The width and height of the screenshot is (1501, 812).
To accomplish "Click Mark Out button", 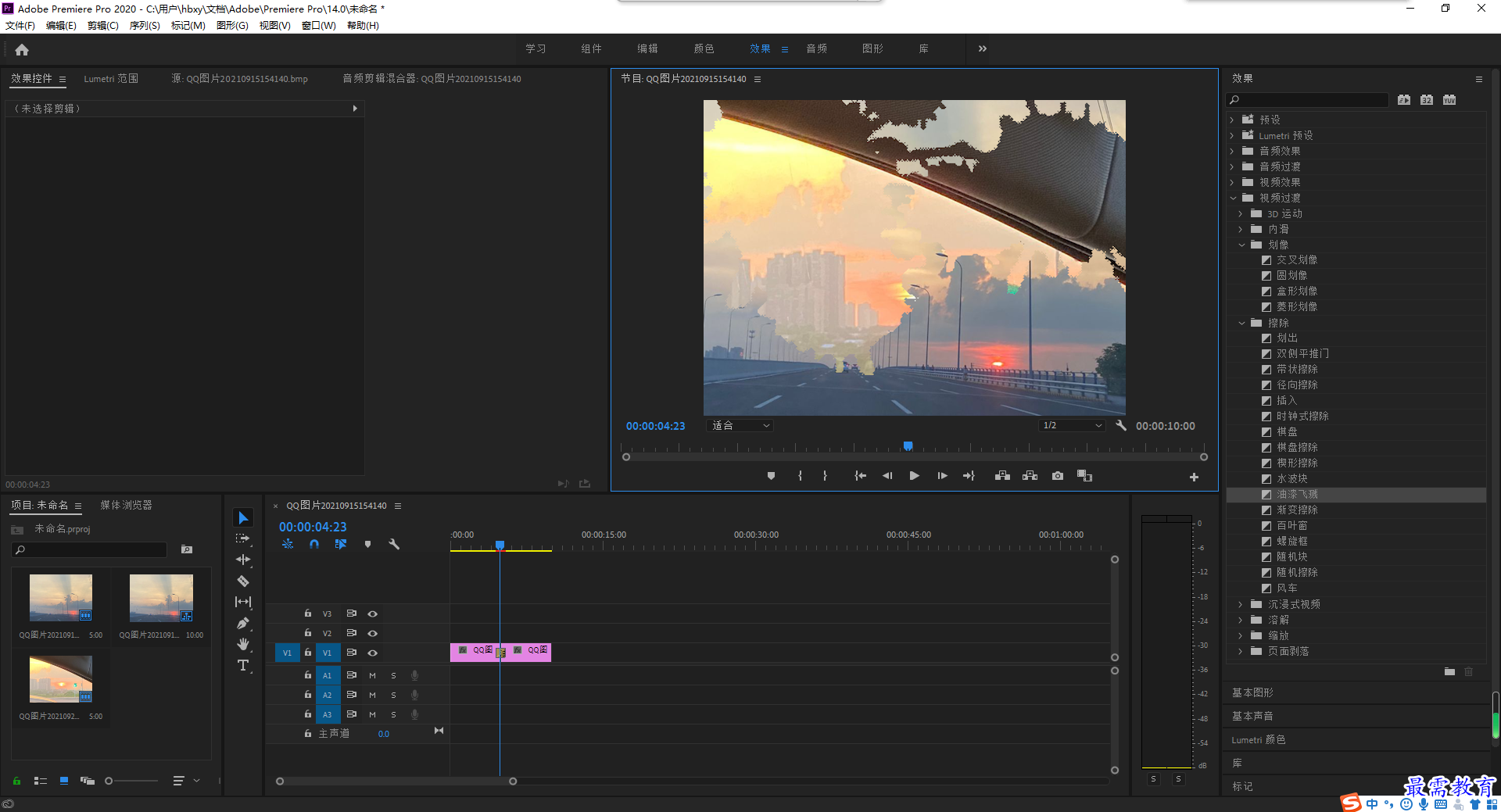I will click(825, 476).
